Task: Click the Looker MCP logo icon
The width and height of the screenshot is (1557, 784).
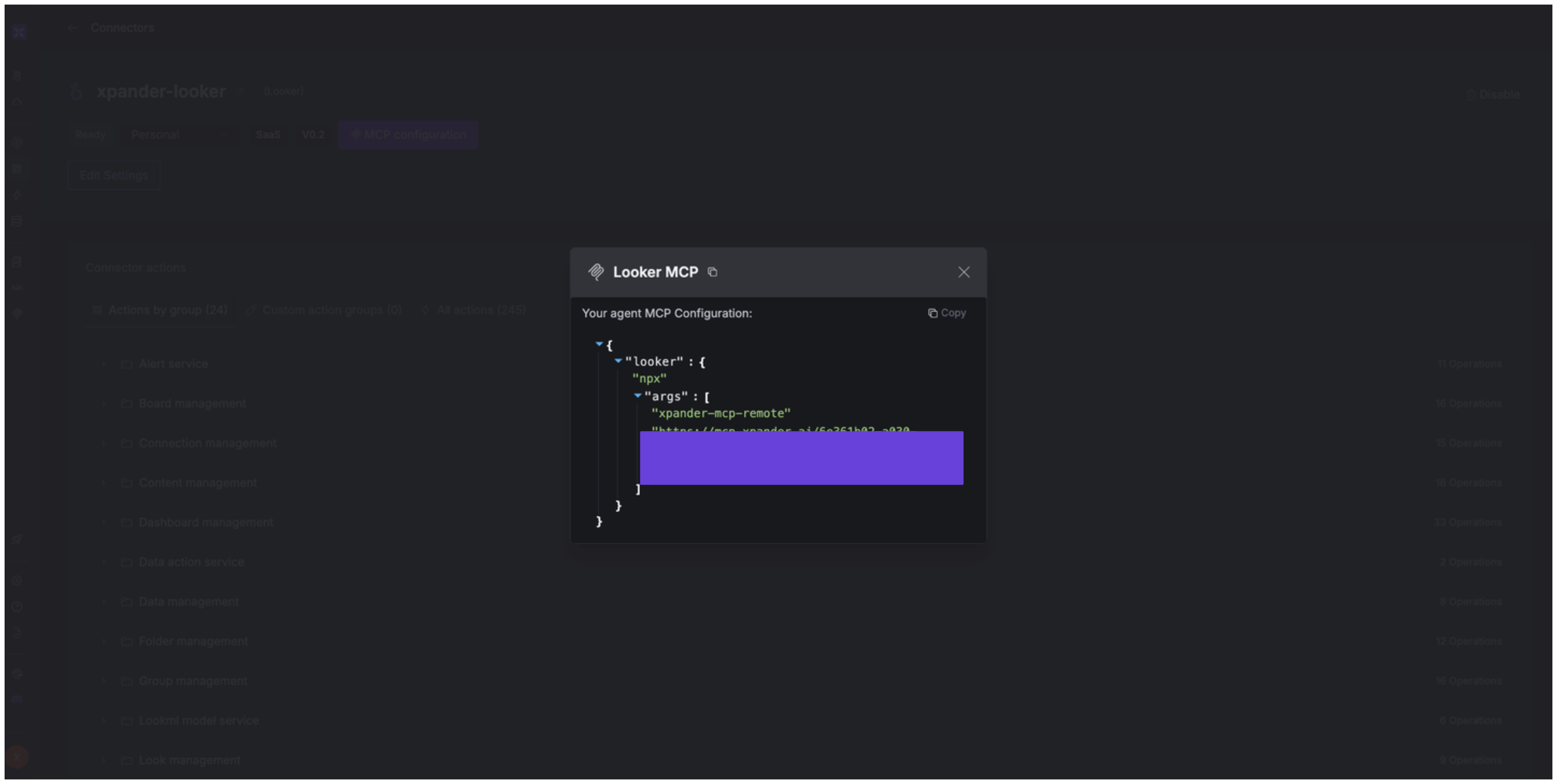Action: [x=596, y=272]
